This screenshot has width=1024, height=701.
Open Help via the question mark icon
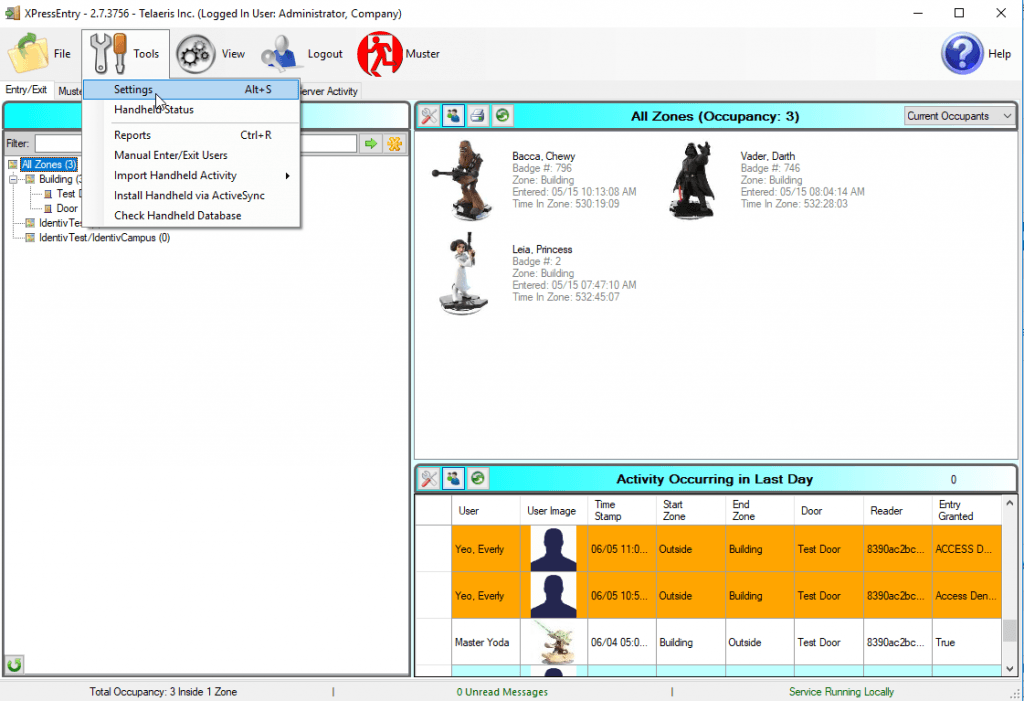click(962, 54)
